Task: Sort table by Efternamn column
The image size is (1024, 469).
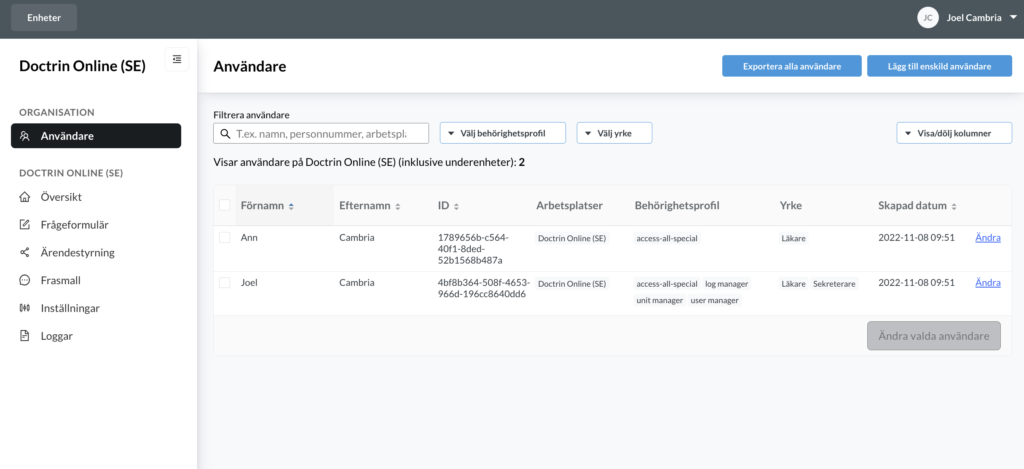Action: pyautogui.click(x=370, y=206)
